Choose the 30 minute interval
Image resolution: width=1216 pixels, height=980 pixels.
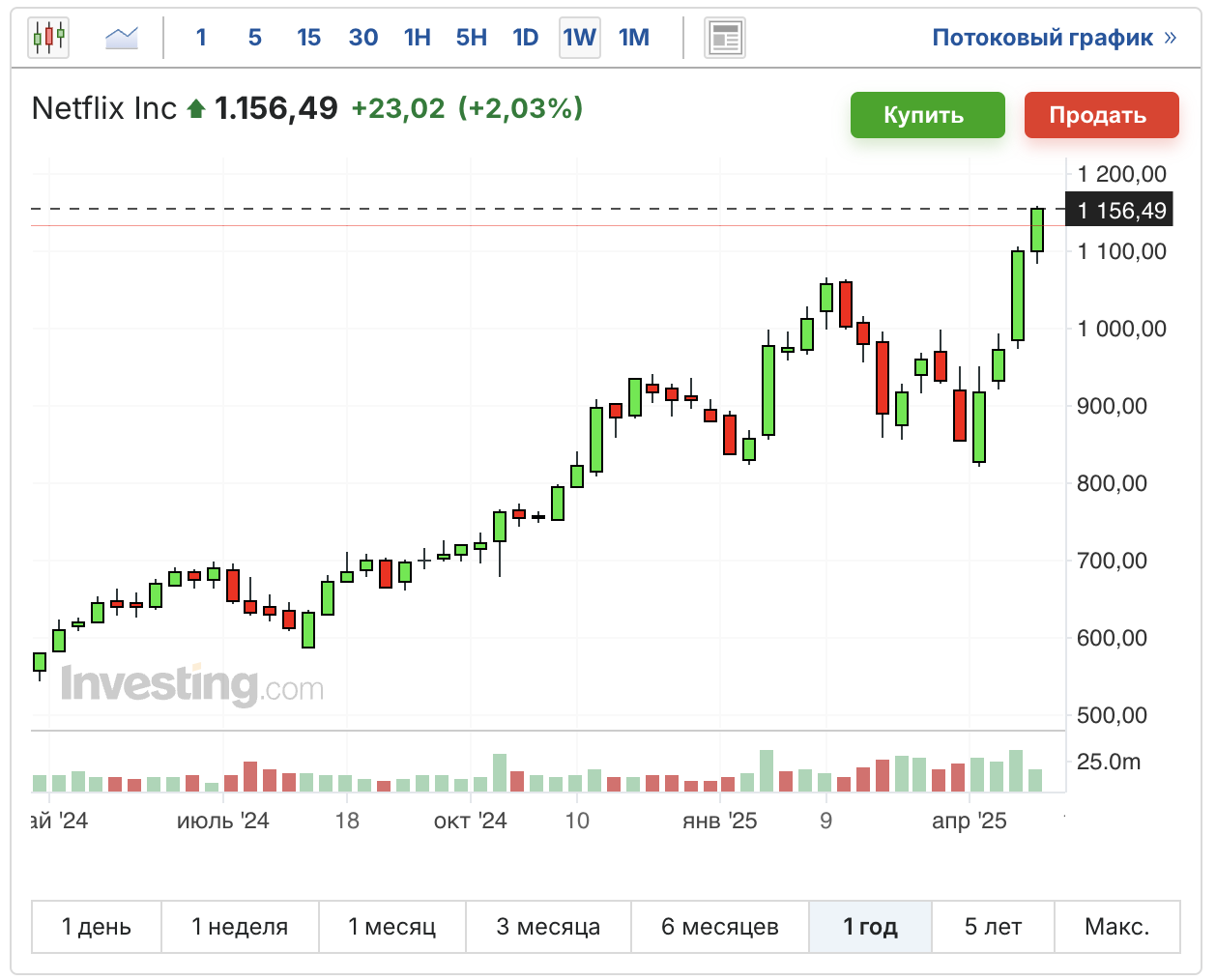[363, 38]
